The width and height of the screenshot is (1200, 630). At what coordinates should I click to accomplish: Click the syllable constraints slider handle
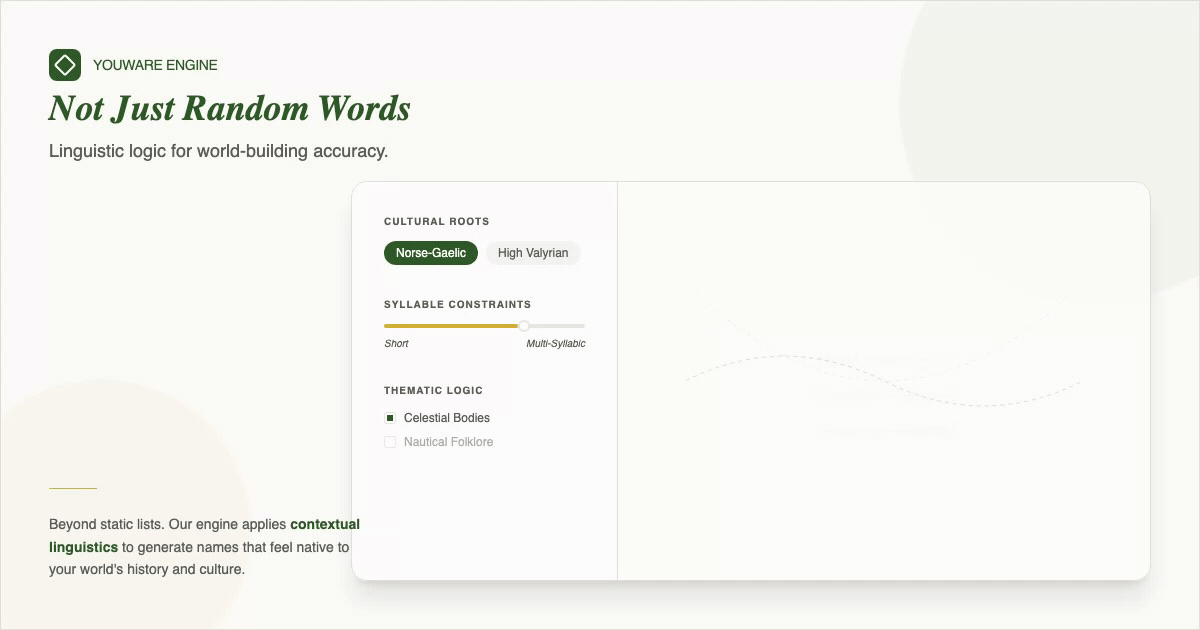click(x=524, y=326)
